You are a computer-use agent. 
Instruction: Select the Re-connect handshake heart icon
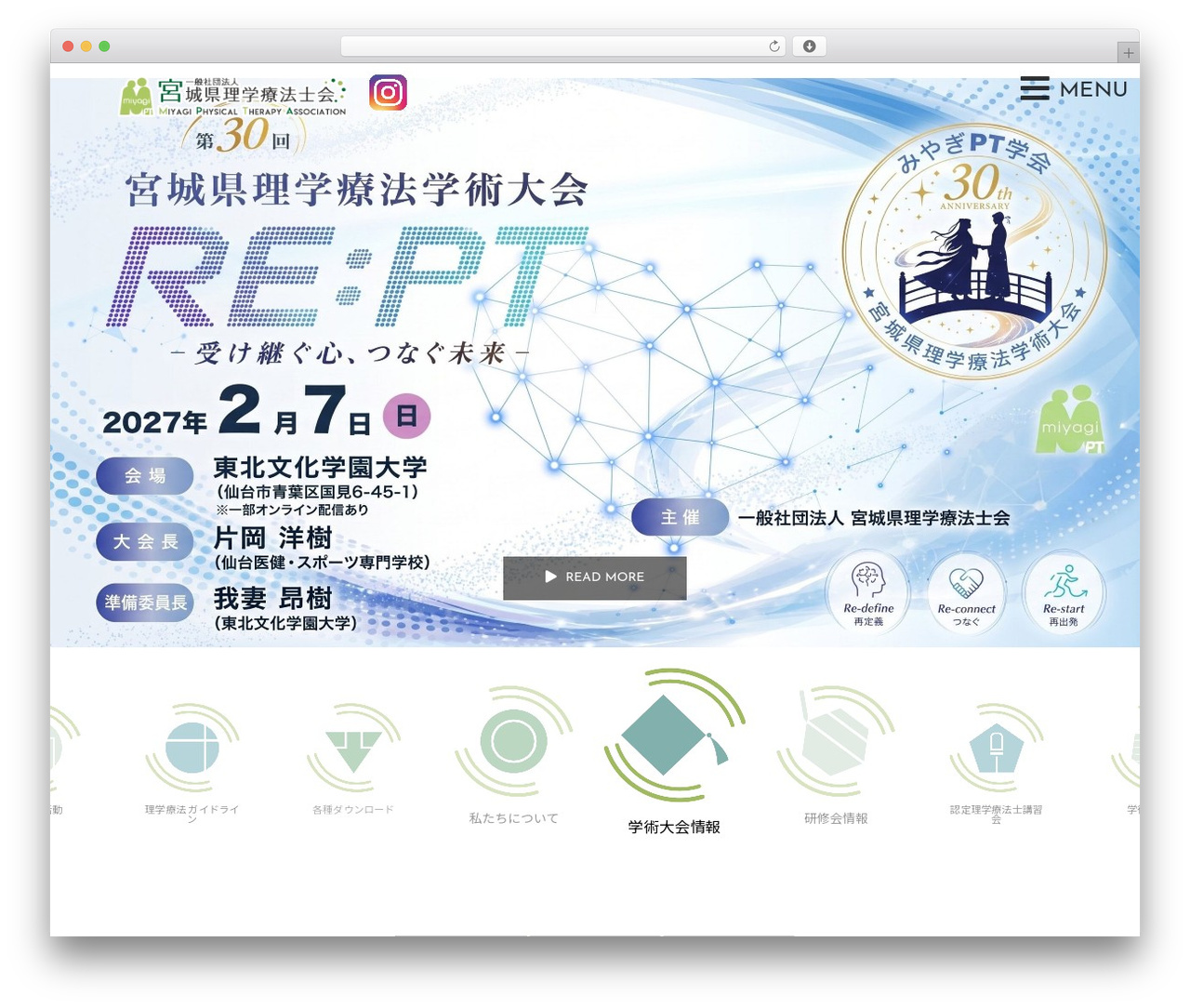click(966, 592)
